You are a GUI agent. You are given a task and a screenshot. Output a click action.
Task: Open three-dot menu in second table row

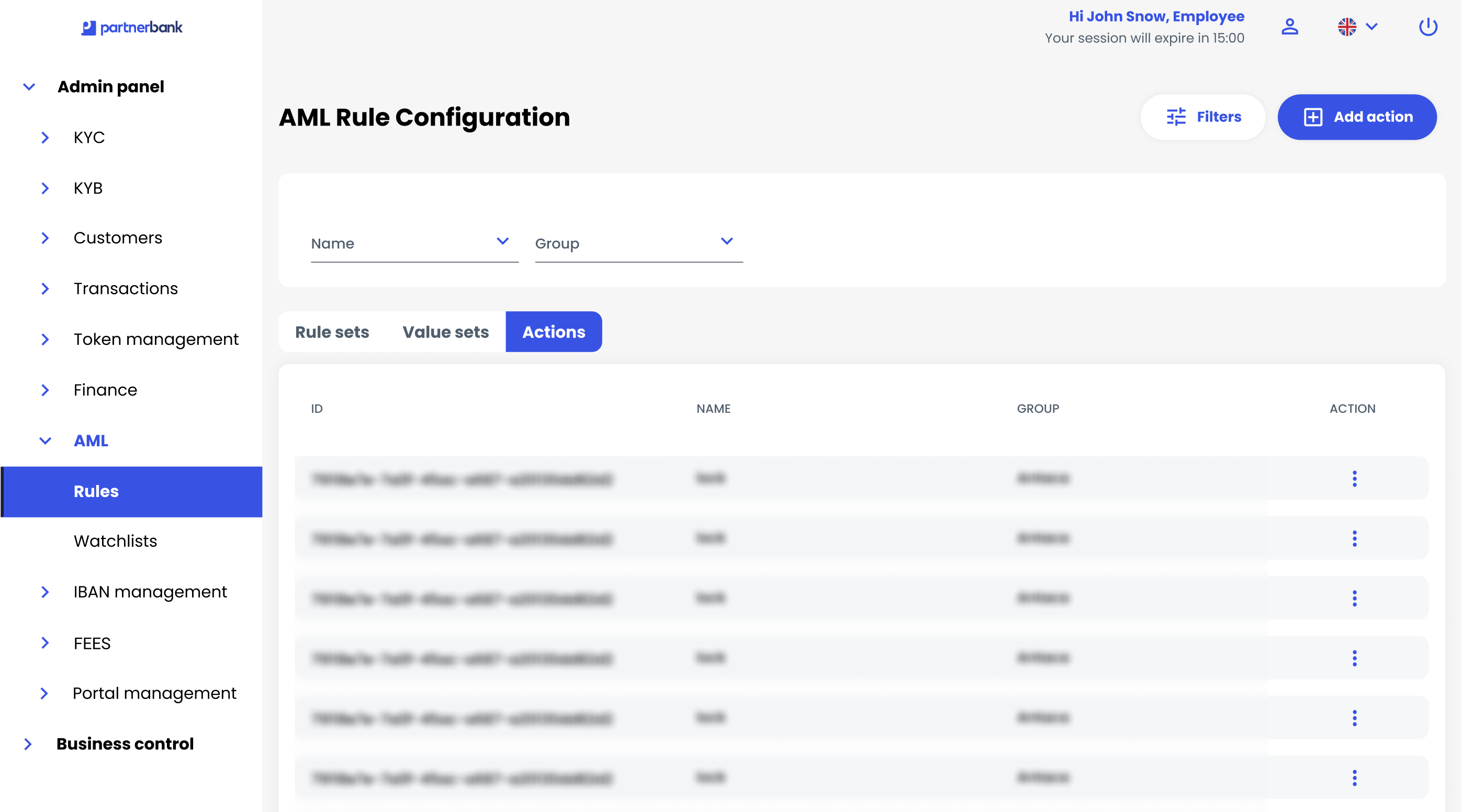[x=1354, y=538]
